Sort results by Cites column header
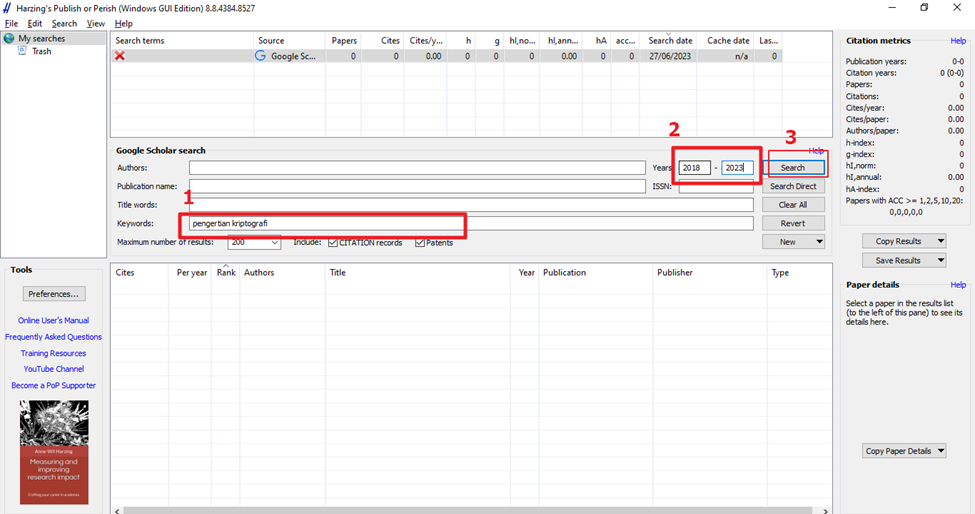Image resolution: width=975 pixels, height=514 pixels. pos(139,273)
